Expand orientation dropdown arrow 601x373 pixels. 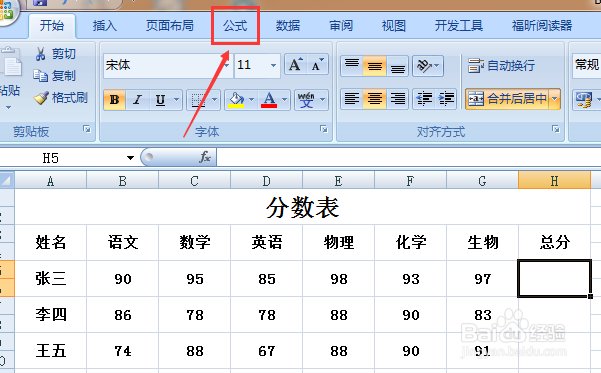438,66
